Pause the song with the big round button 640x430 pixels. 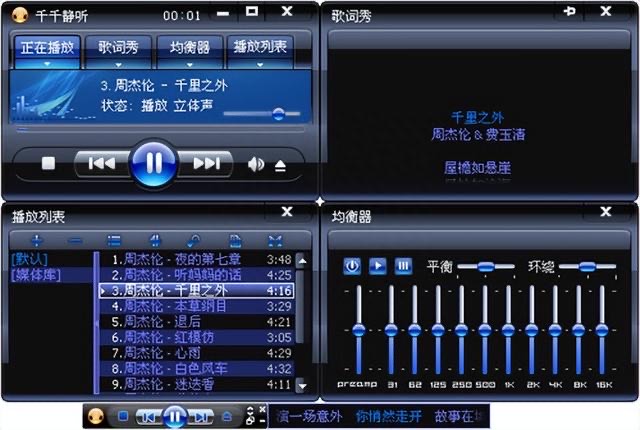click(153, 162)
